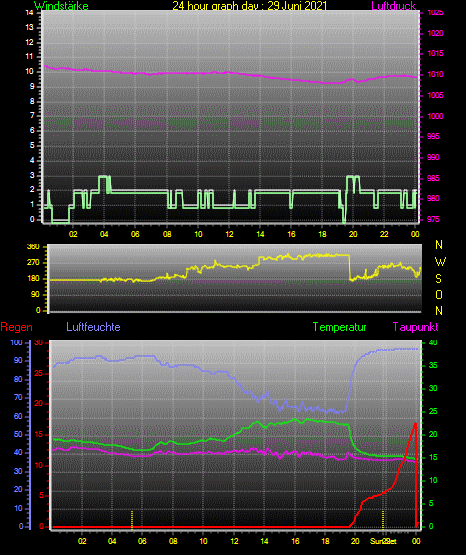The width and height of the screenshot is (466, 555).
Task: Click the 1010 pressure axis value
Action: (435, 74)
